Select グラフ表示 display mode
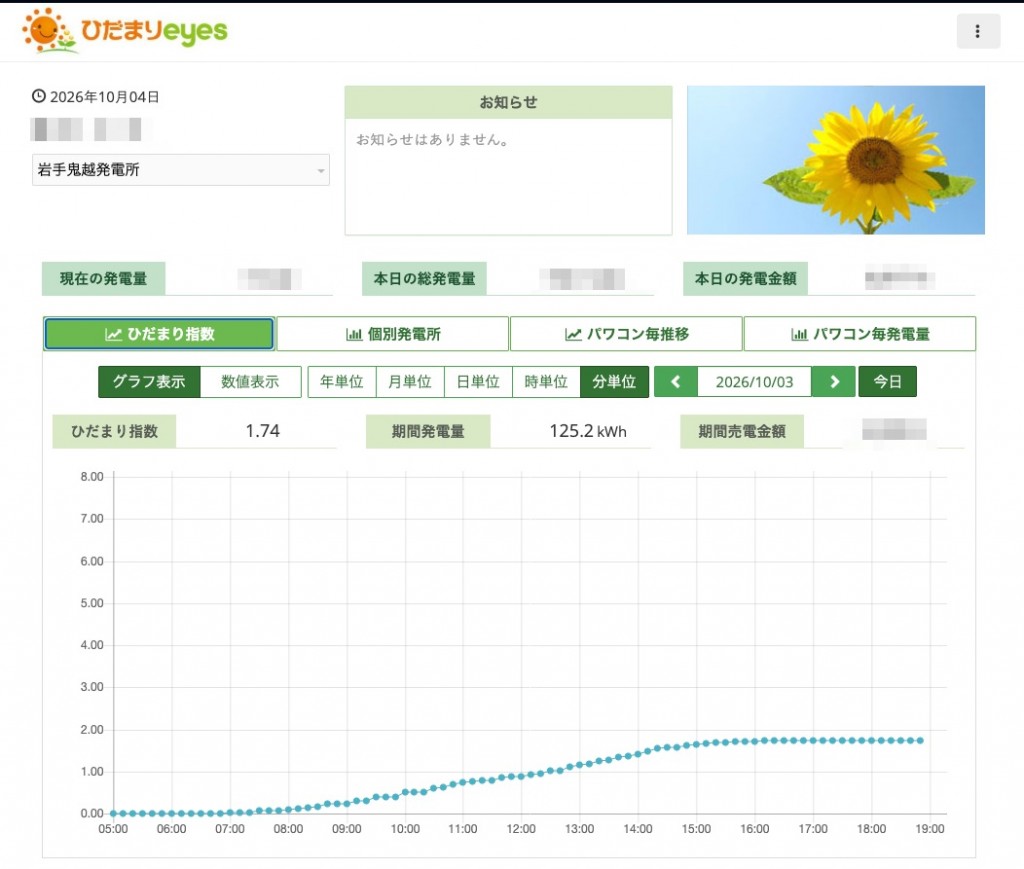 click(x=150, y=382)
